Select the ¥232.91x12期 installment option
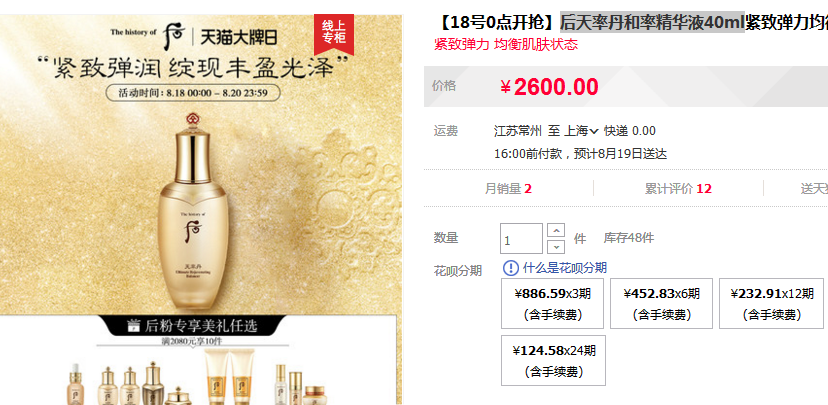The image size is (828, 405). 772,304
